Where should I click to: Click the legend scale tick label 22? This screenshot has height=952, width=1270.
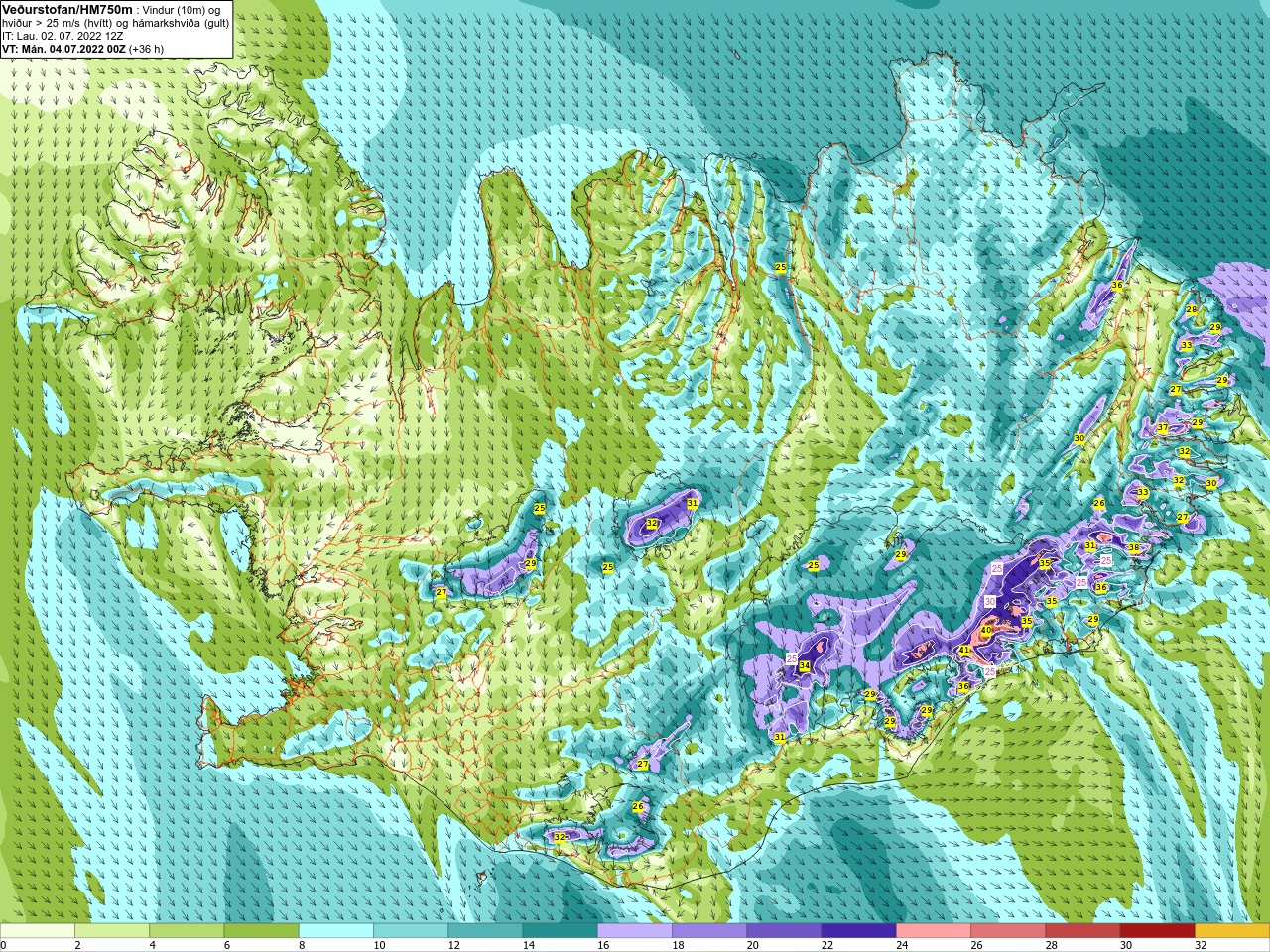(826, 945)
